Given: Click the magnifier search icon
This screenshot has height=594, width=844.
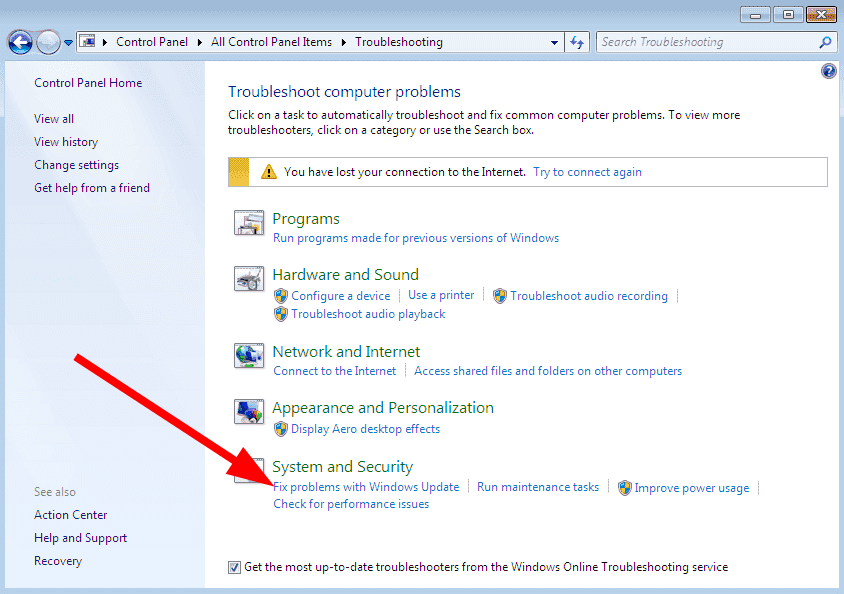Looking at the screenshot, I should 825,42.
